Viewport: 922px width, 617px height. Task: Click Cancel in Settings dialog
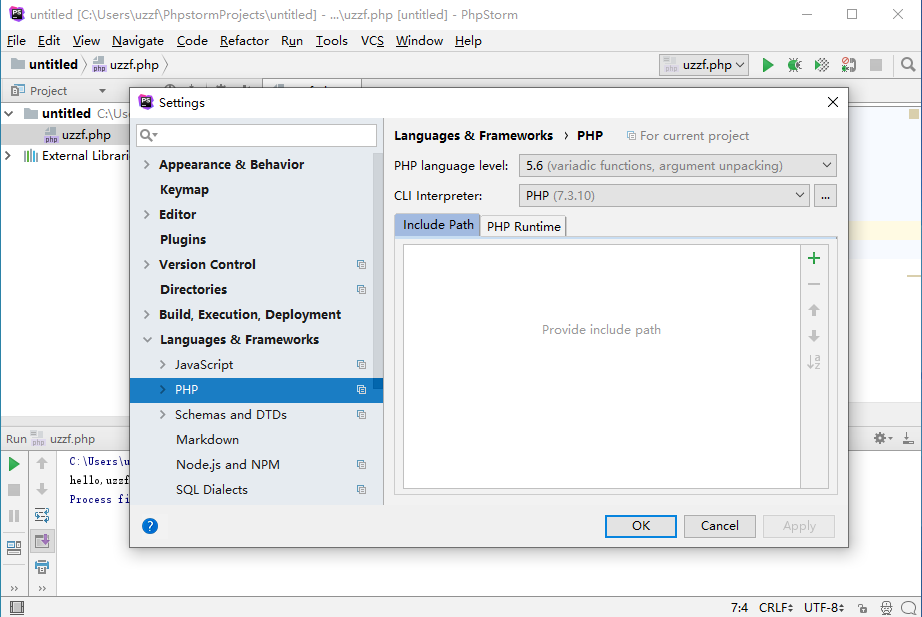(x=720, y=526)
